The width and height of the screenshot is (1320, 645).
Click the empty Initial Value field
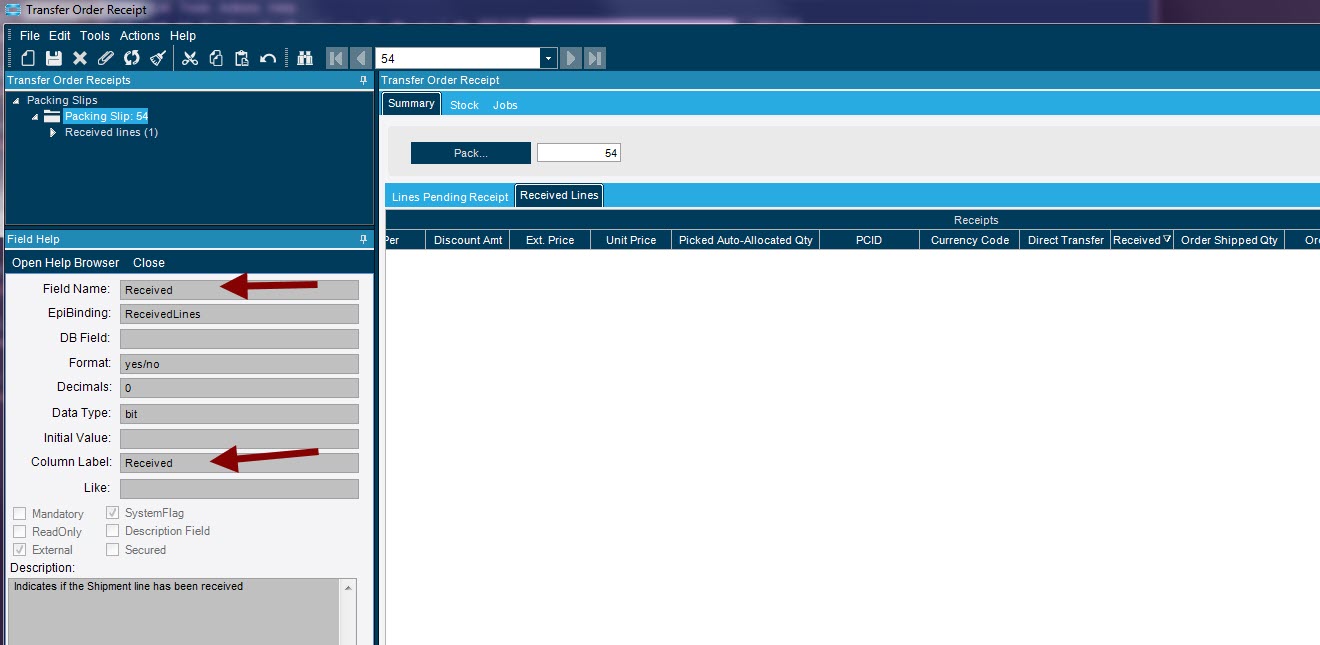(x=239, y=439)
